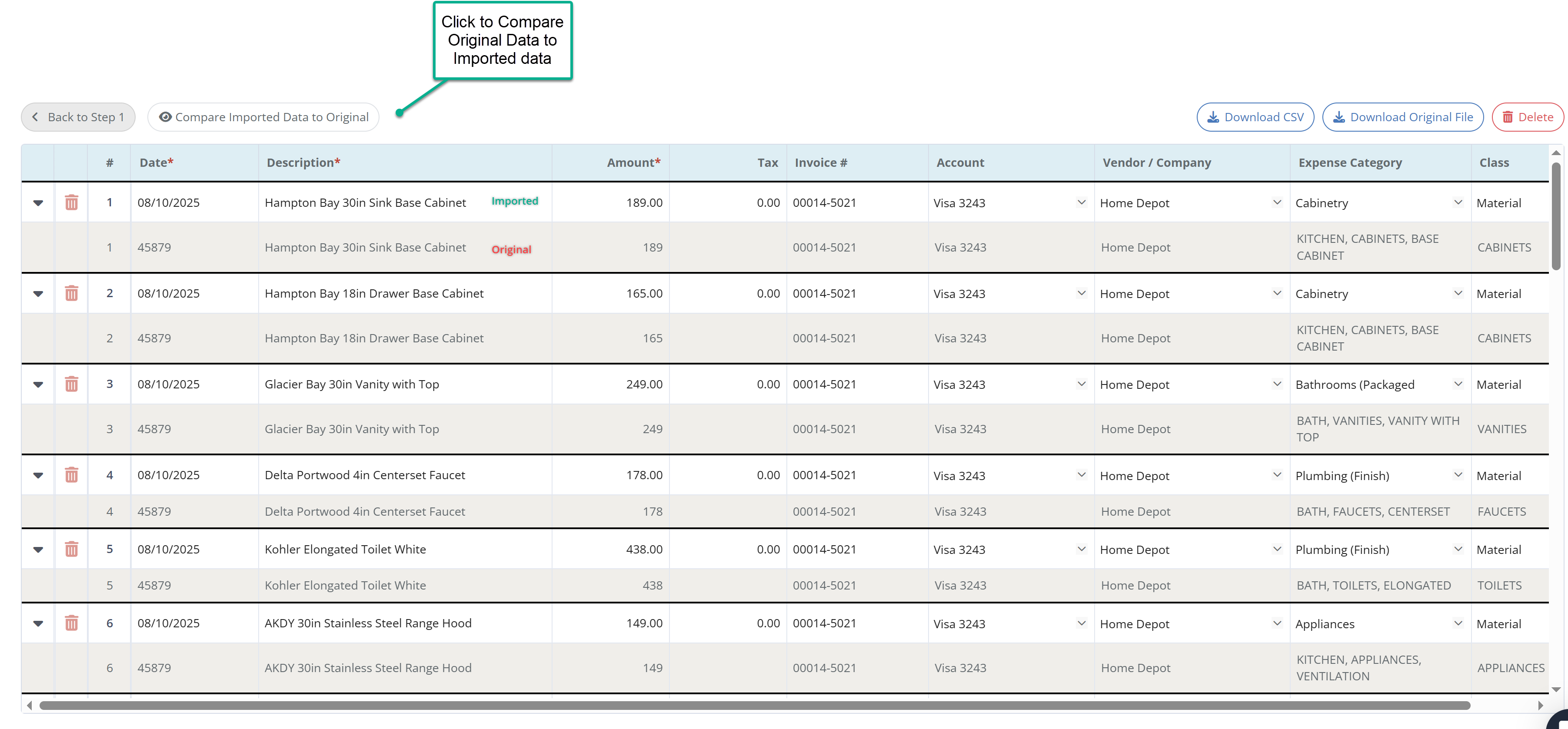
Task: Click trash icon for Glacier Bay Vanity row
Action: (x=71, y=384)
